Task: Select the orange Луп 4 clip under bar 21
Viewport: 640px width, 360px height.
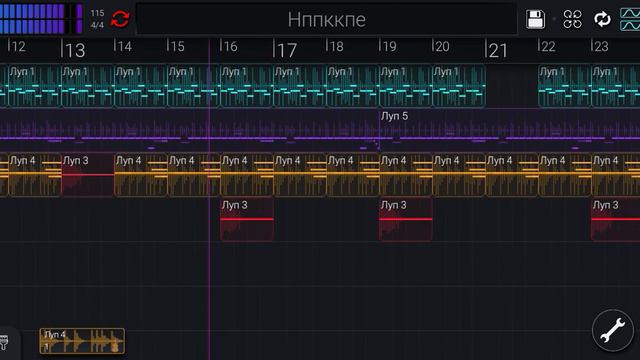Action: tap(512, 175)
